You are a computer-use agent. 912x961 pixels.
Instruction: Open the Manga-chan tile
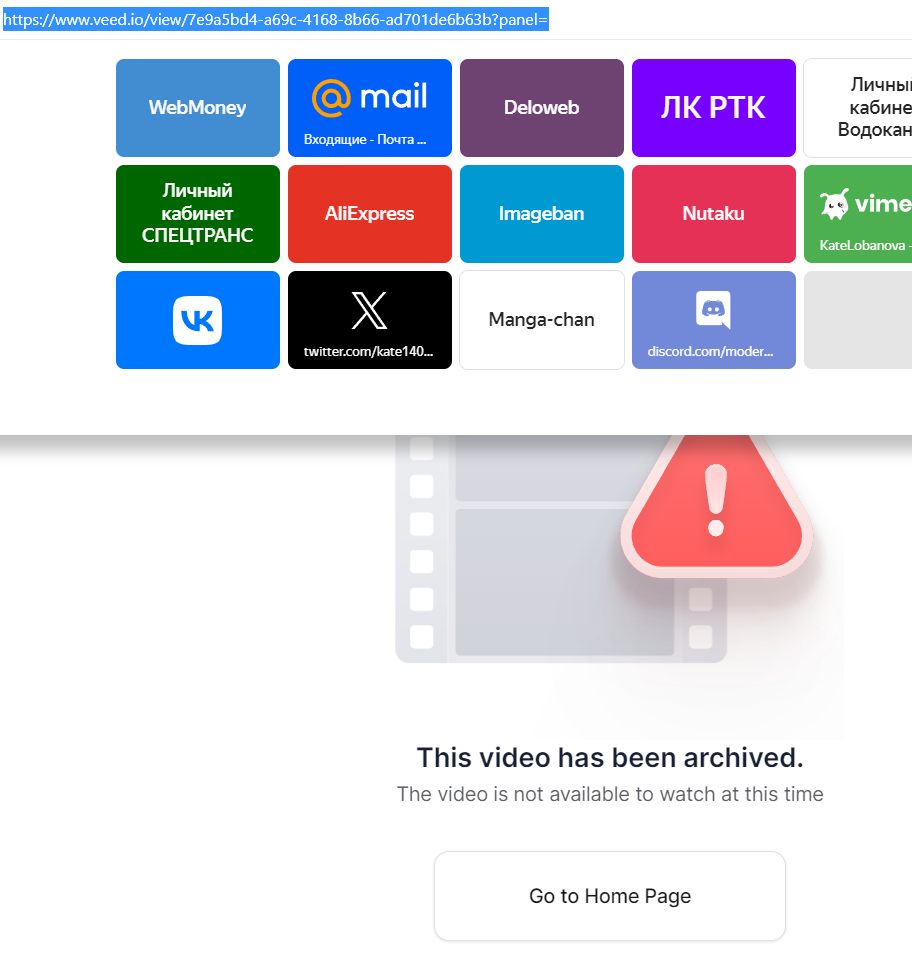click(x=542, y=320)
